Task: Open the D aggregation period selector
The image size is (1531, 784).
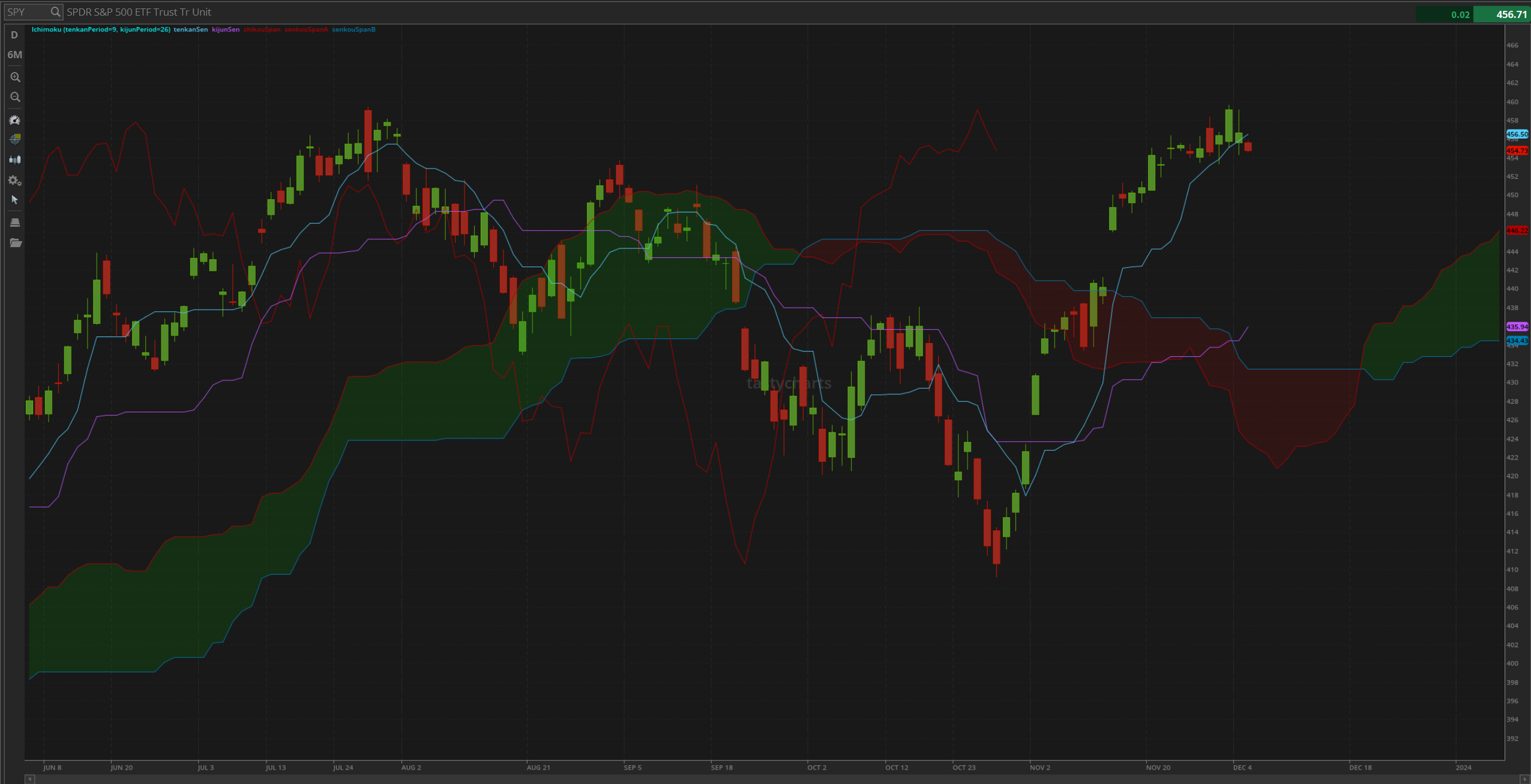Action: pyautogui.click(x=14, y=35)
